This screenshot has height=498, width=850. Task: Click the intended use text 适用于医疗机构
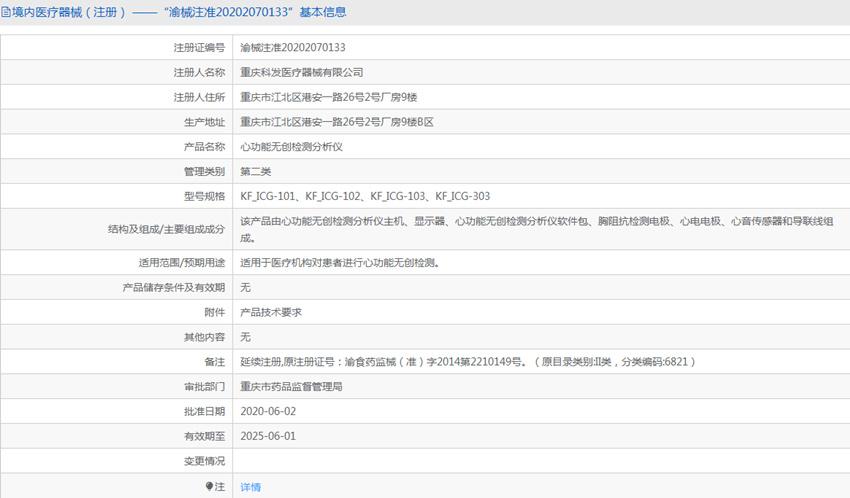[x=339, y=263]
